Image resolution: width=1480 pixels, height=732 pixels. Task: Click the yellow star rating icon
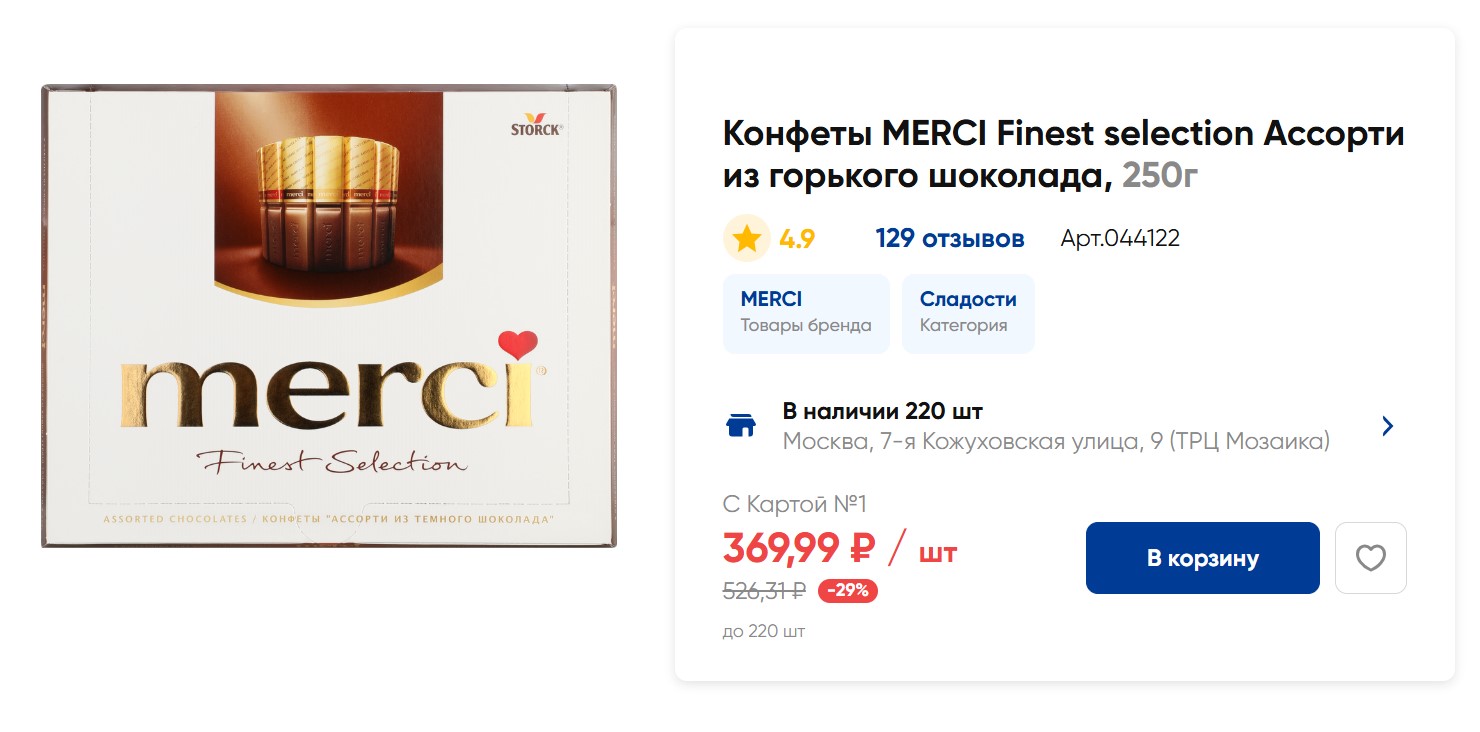click(x=746, y=239)
